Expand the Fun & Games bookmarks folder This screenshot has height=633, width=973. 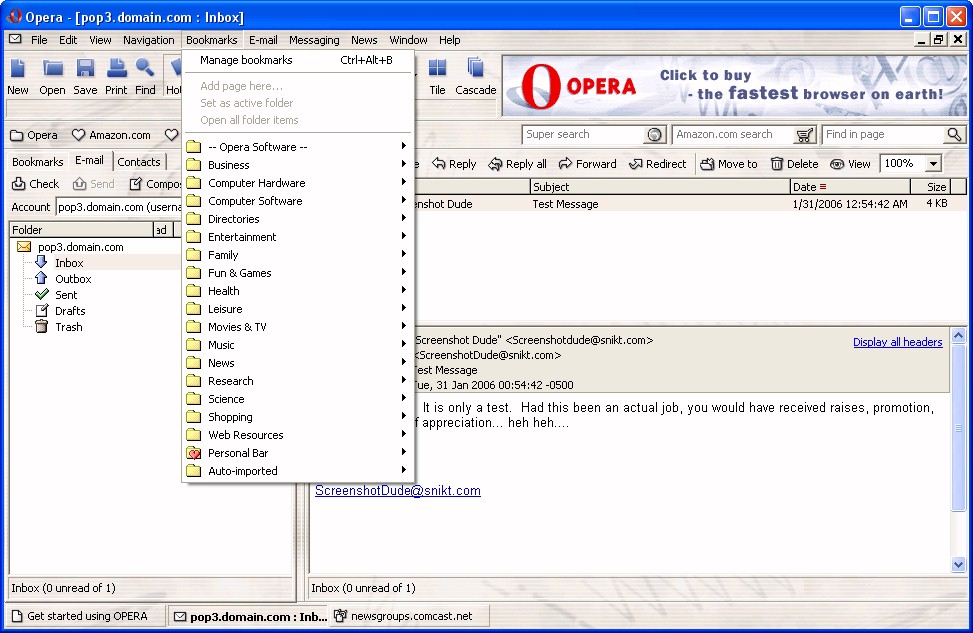coord(298,273)
